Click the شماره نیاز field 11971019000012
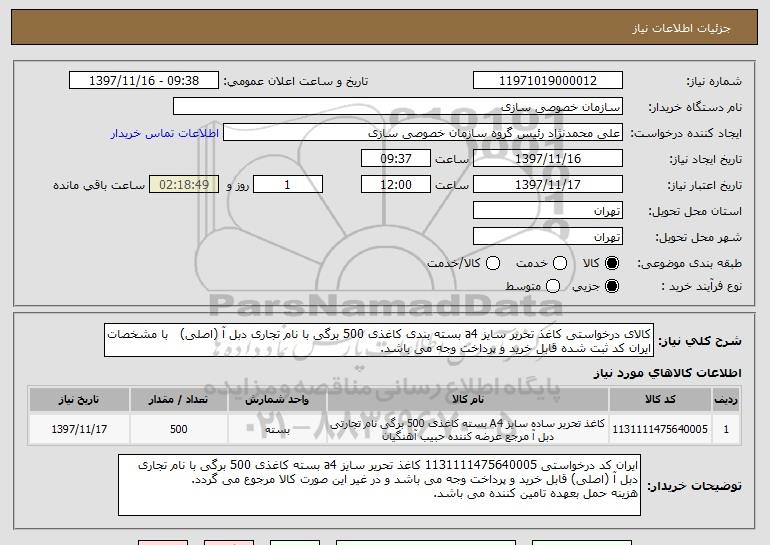 tap(548, 81)
